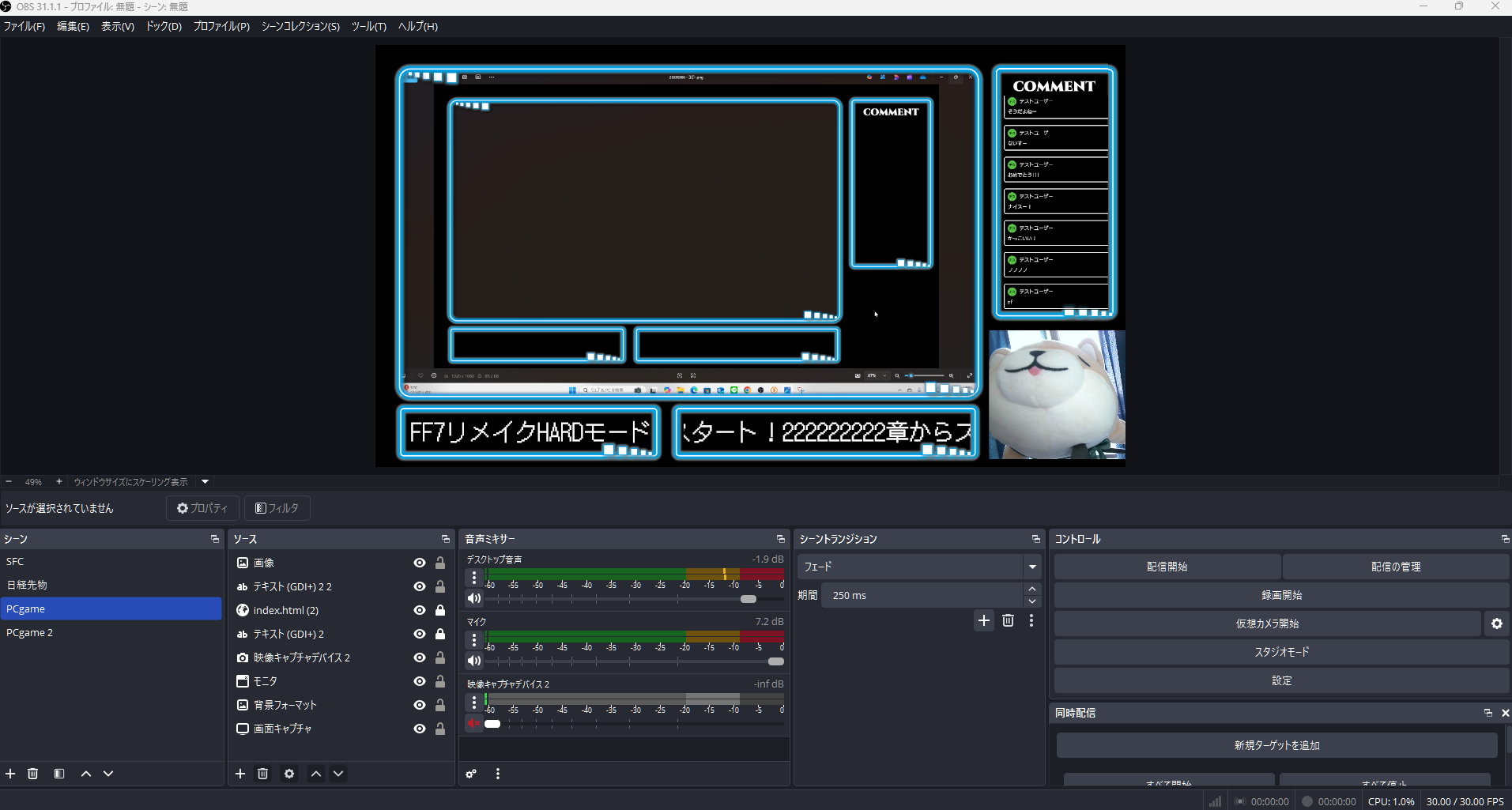Toggle lock on モニタ source
1512x810 pixels.
tap(440, 681)
